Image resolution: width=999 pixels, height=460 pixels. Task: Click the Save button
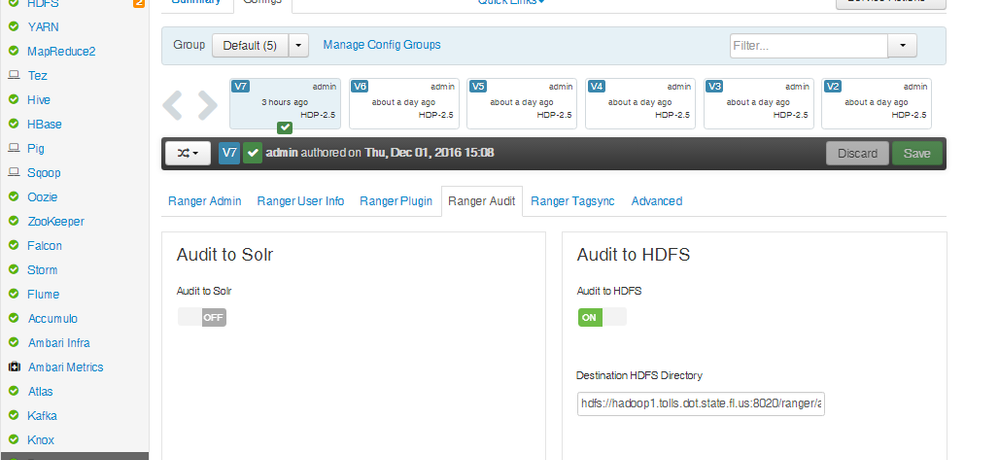pos(917,154)
